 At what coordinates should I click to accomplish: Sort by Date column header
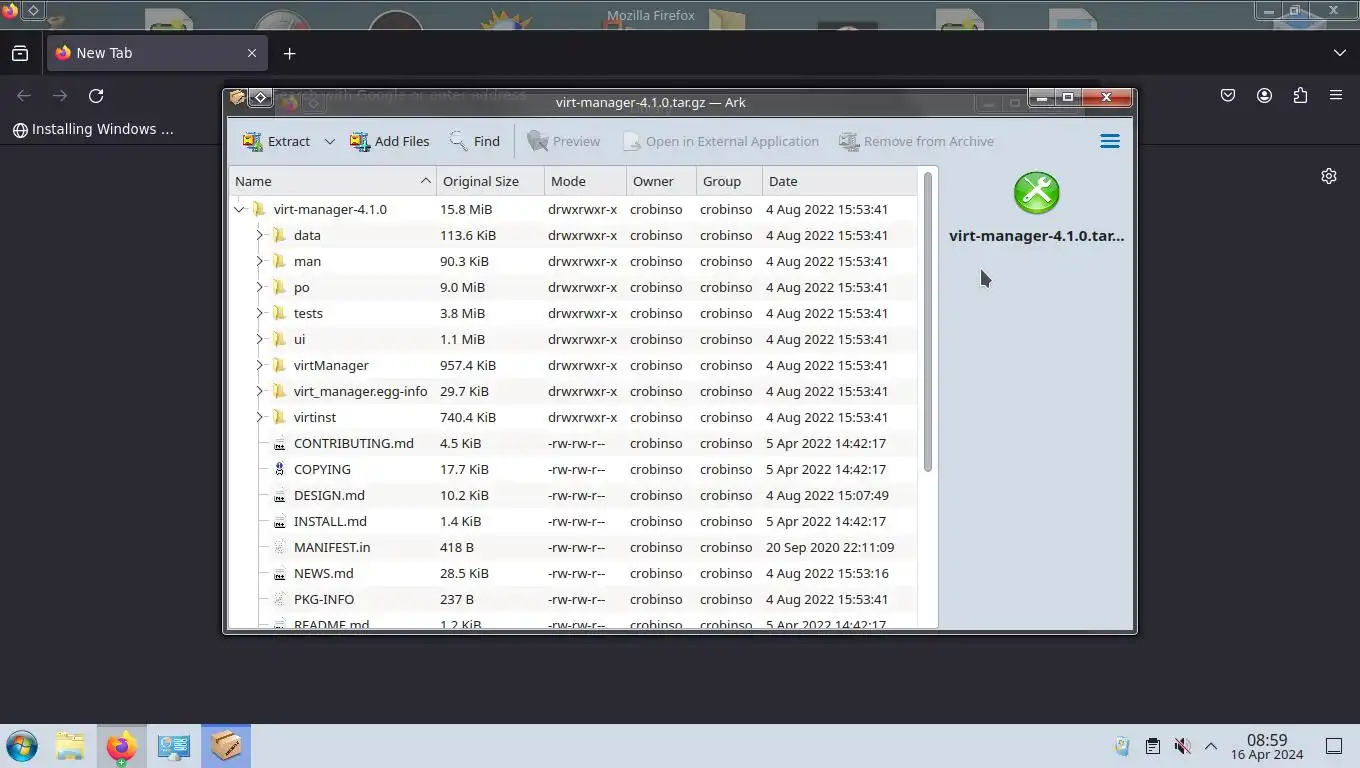point(839,181)
